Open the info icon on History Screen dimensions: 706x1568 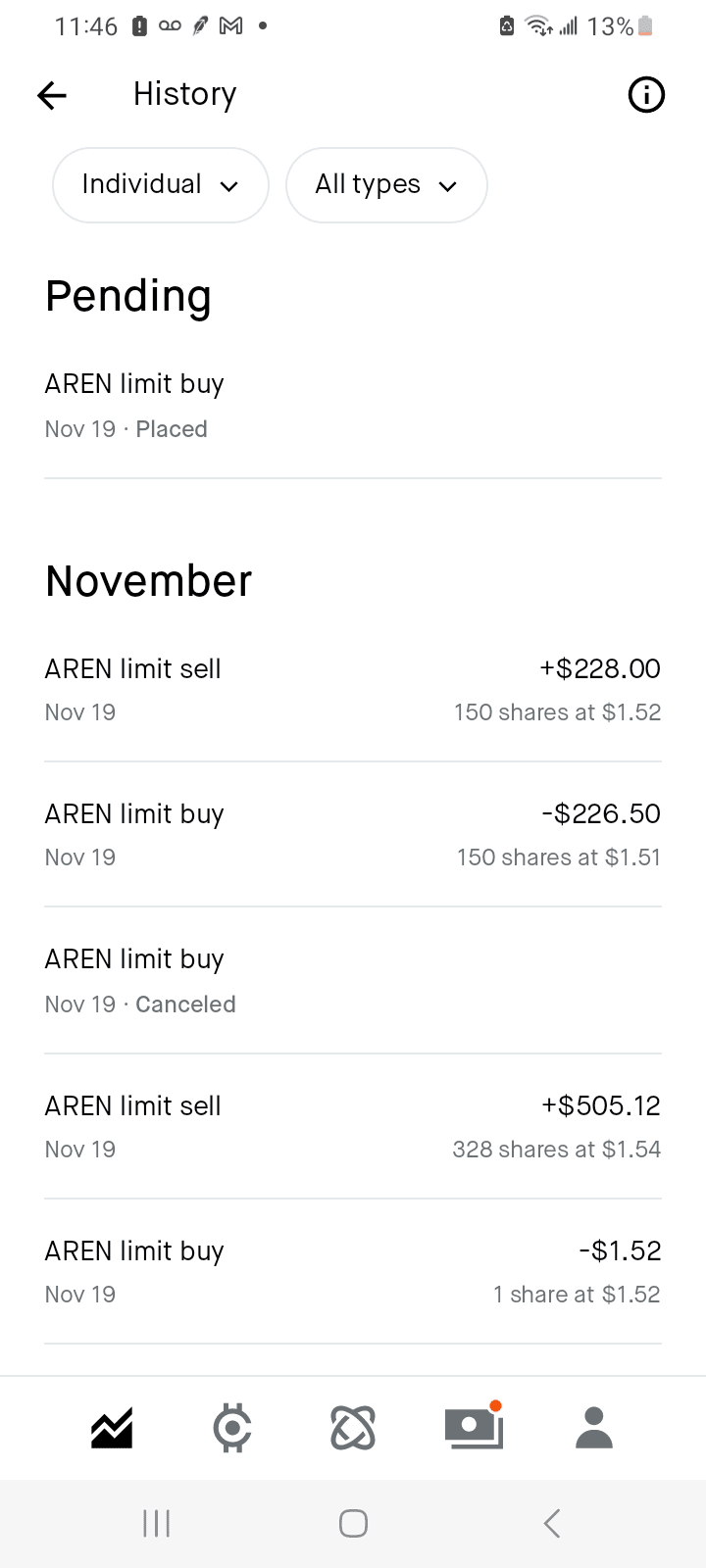646,95
